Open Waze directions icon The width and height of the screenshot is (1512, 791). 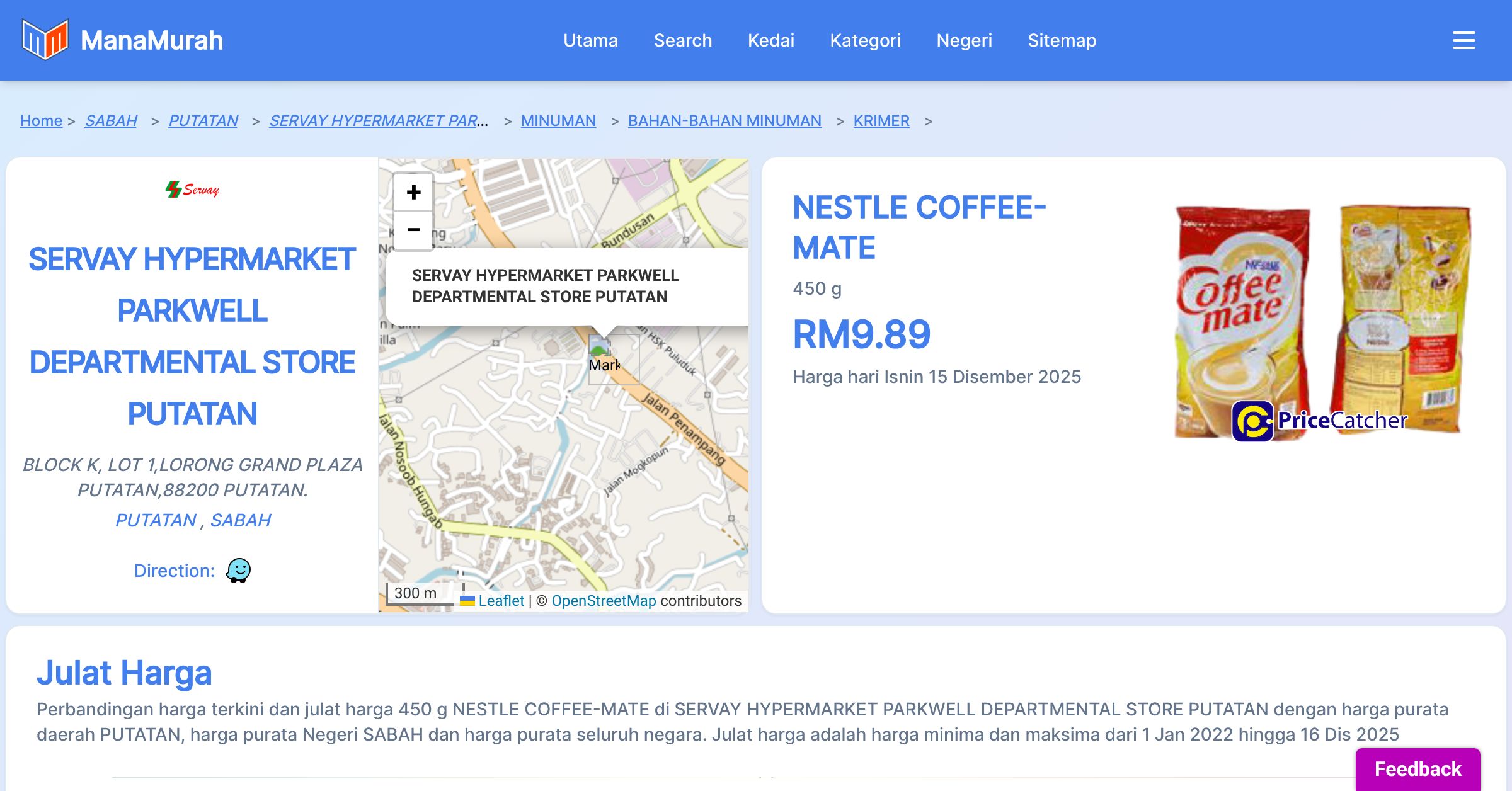(x=238, y=571)
